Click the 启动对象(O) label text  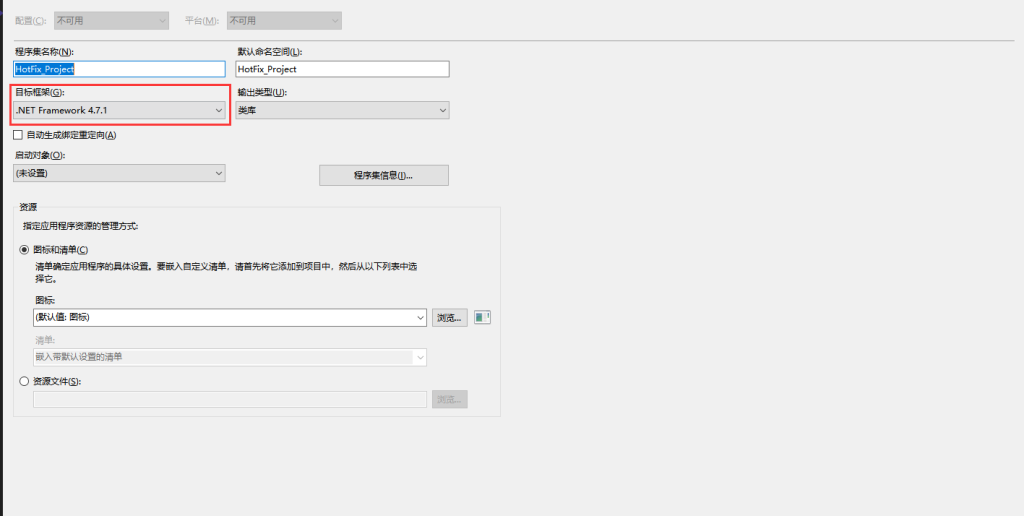[39, 155]
